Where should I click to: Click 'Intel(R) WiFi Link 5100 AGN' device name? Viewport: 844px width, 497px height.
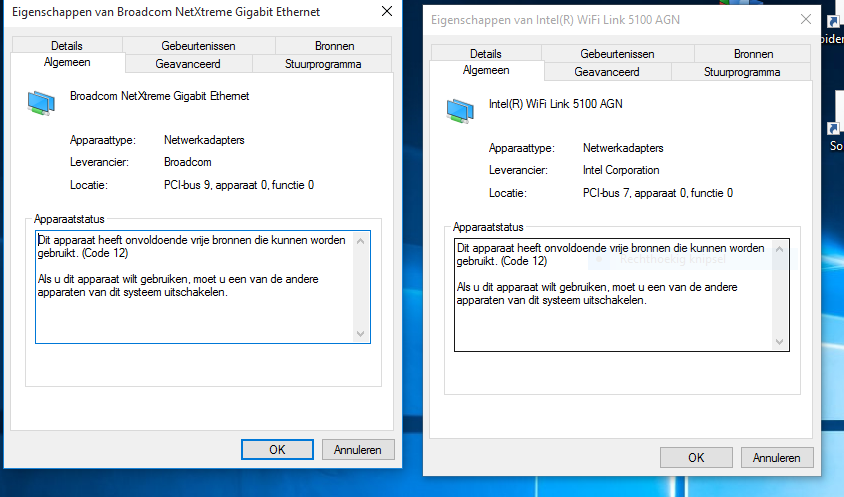pyautogui.click(x=555, y=104)
